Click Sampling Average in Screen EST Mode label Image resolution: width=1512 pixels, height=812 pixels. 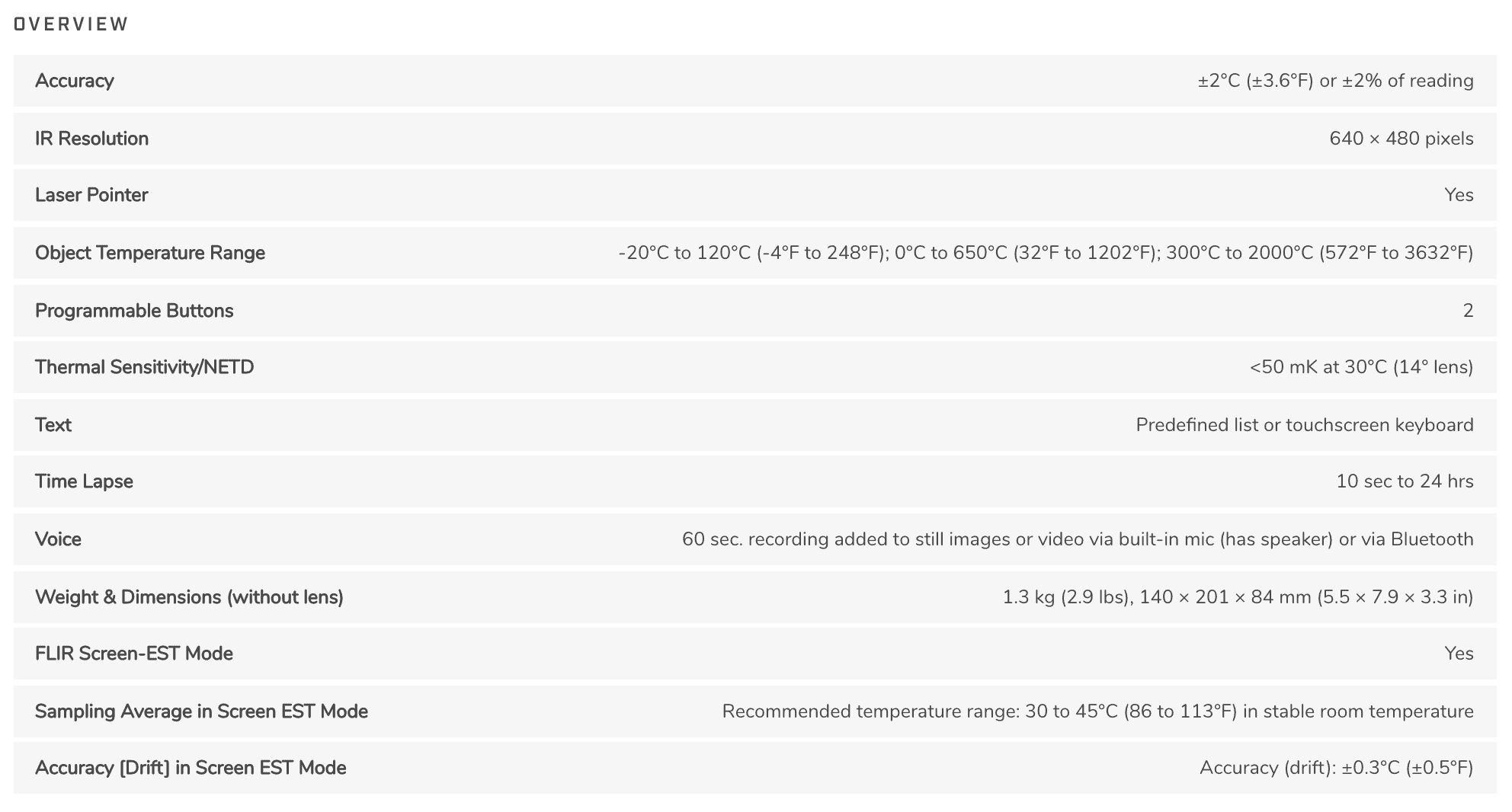coord(201,711)
